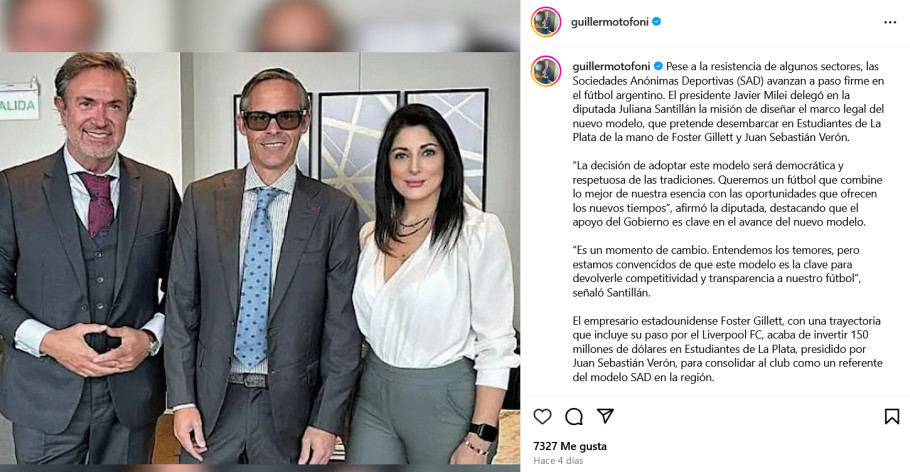Image resolution: width=910 pixels, height=472 pixels.
Task: Open comments via the speech bubble icon
Action: point(574,416)
